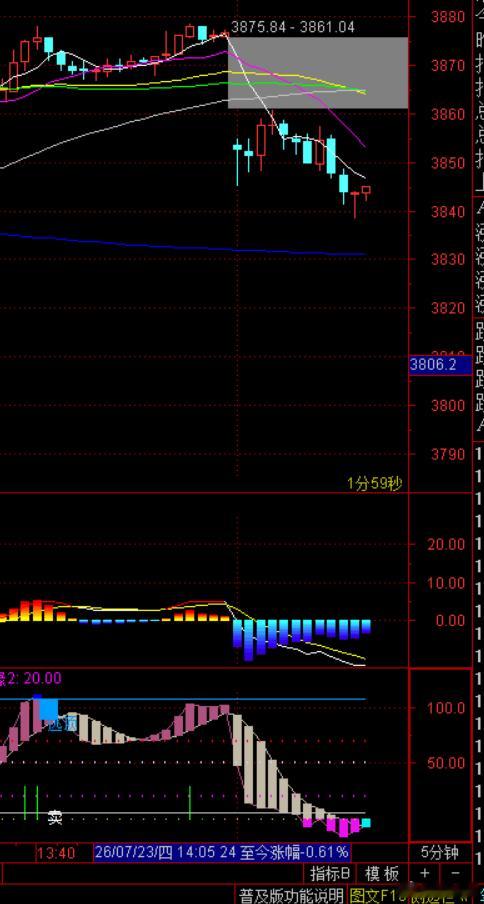Screen dimensions: 484x904
Task: Click the 2: 20.00 indicator parameter text
Action: point(33,678)
